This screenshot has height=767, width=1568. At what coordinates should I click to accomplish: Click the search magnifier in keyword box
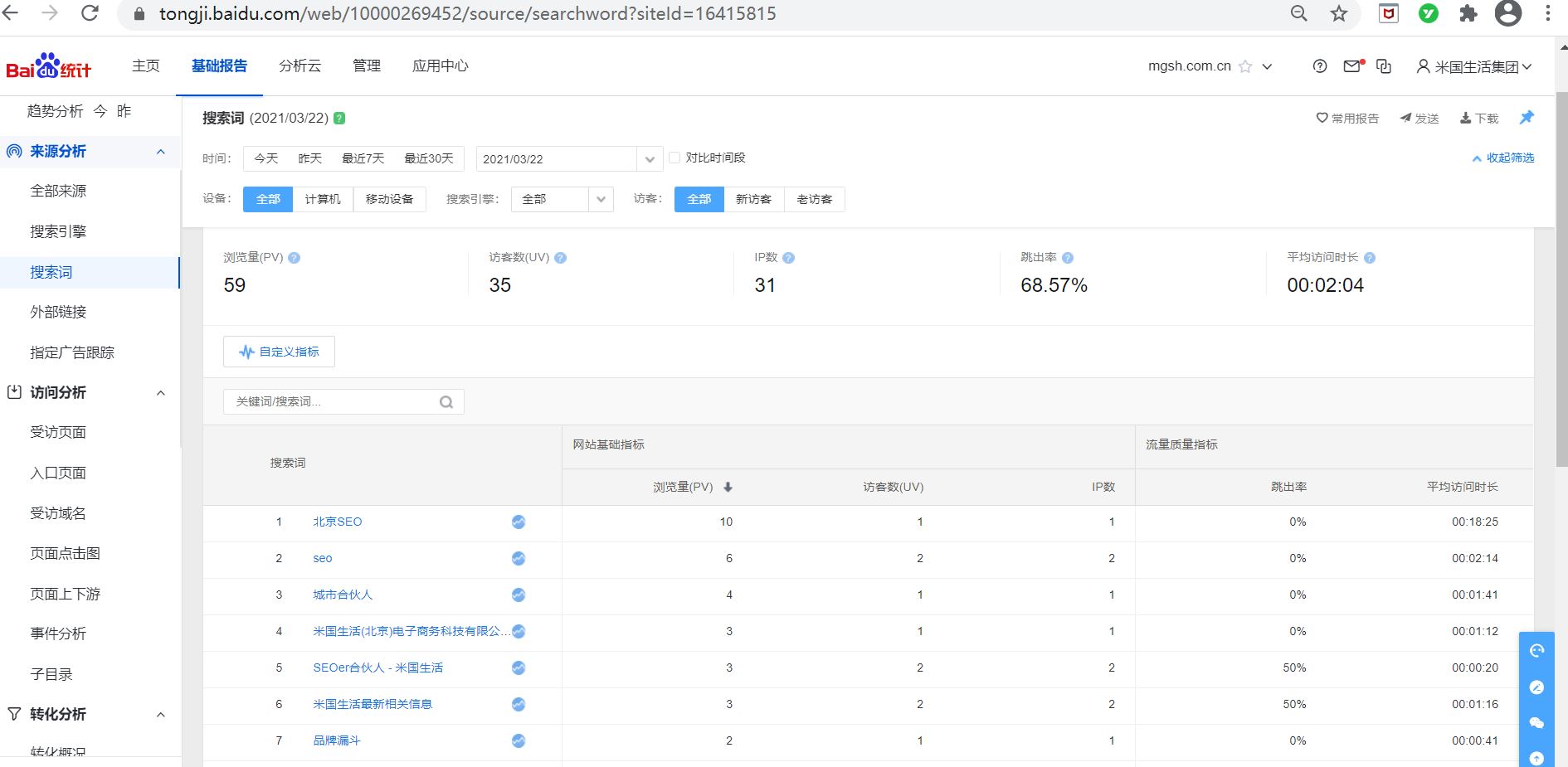[446, 402]
